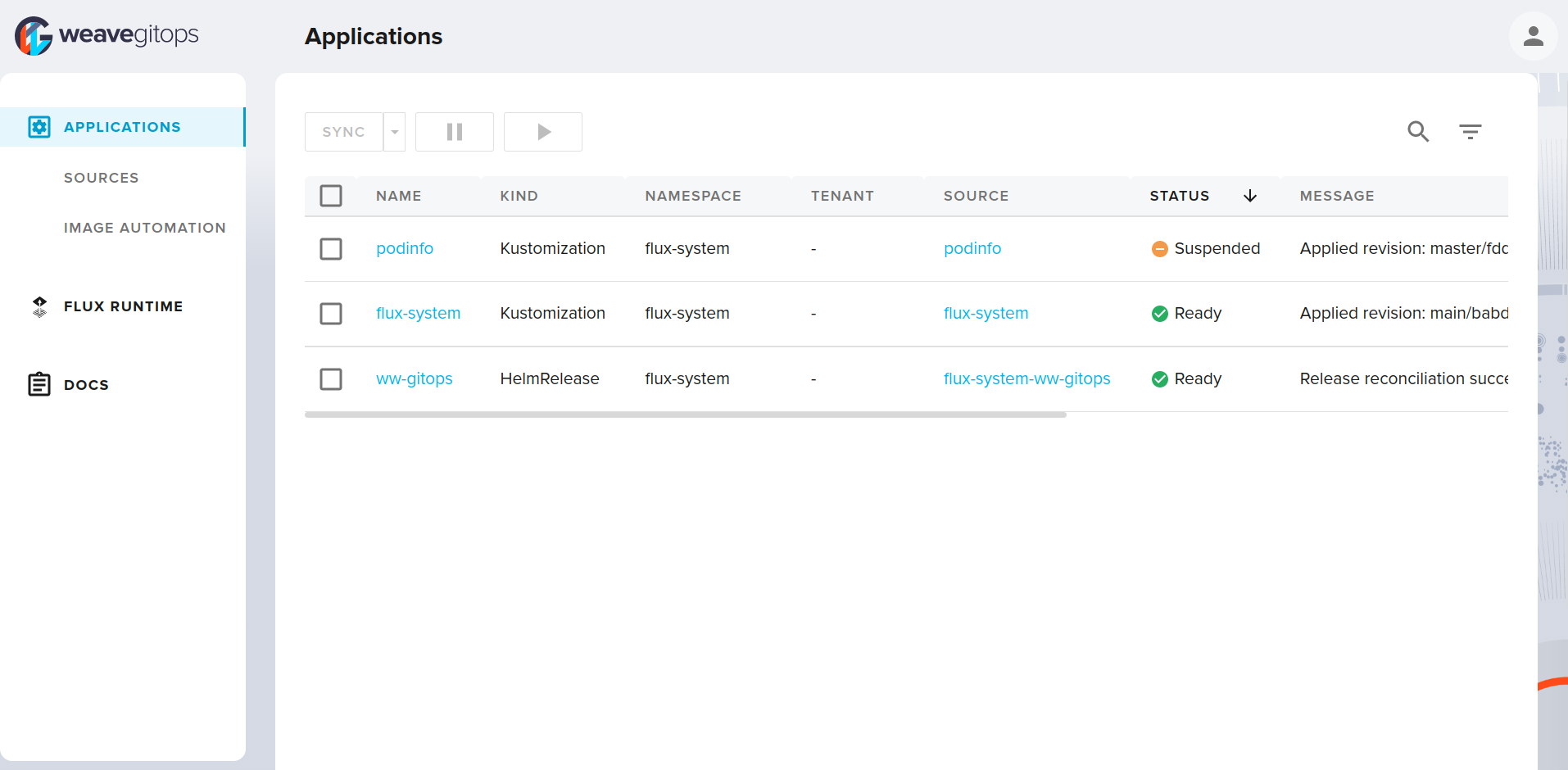Click the Status sort arrow

(x=1250, y=196)
